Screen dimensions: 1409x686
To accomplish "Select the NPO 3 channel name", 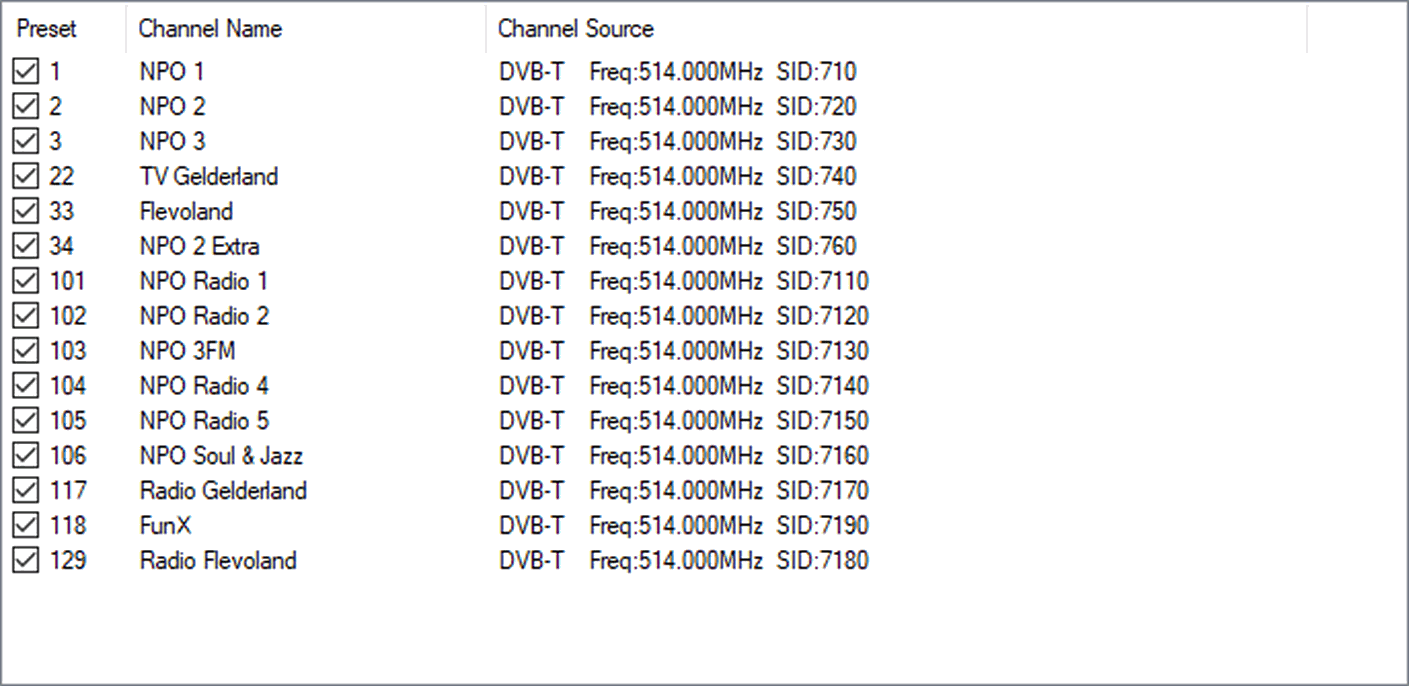I will [x=172, y=142].
